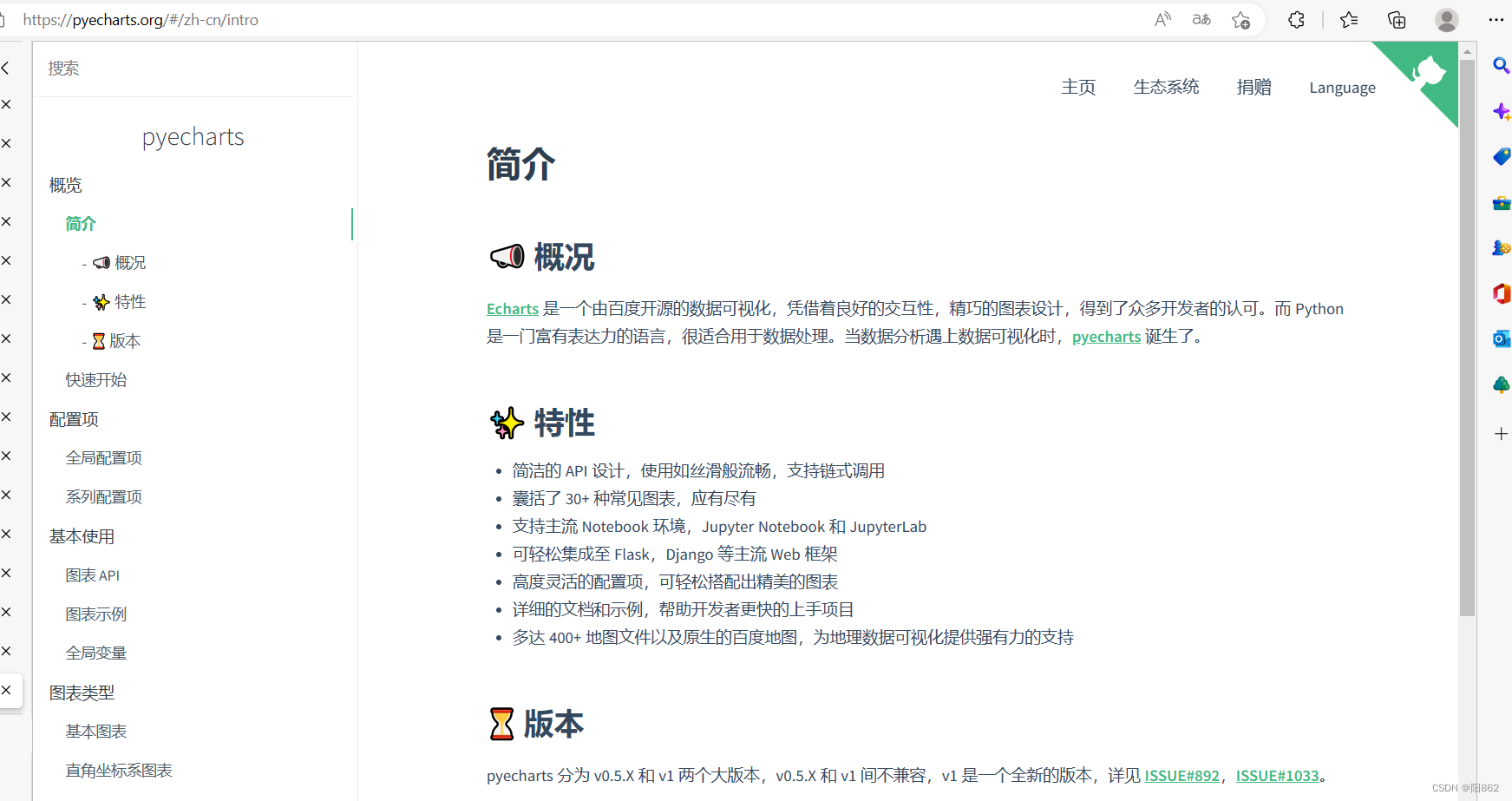
Task: Select 概览 section in the sidebar
Action: click(66, 185)
